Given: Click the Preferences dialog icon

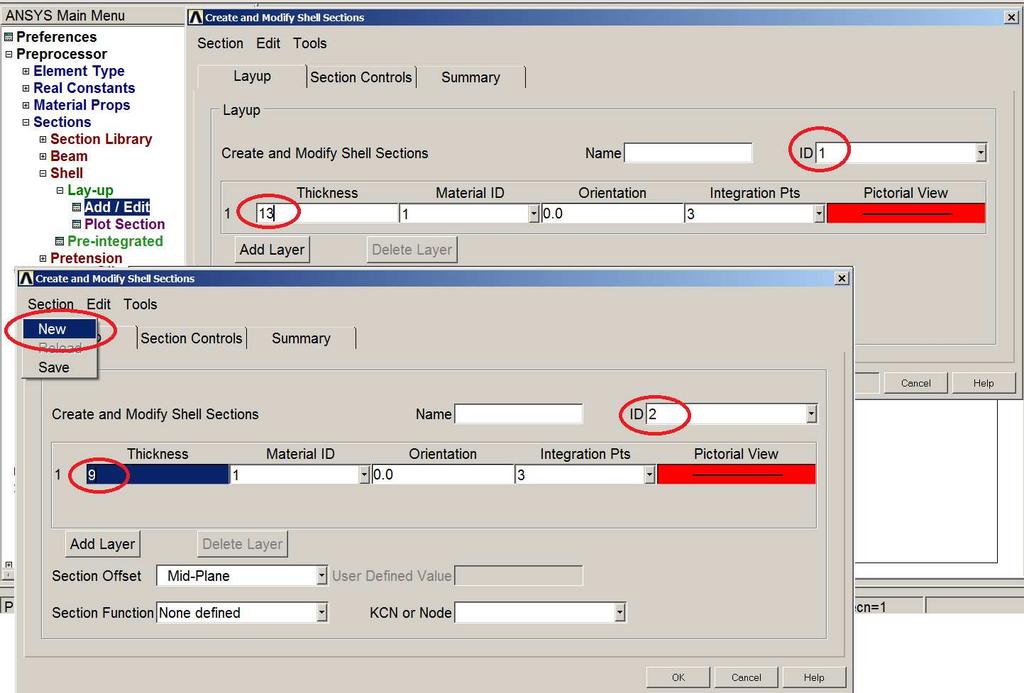Looking at the screenshot, I should point(8,37).
